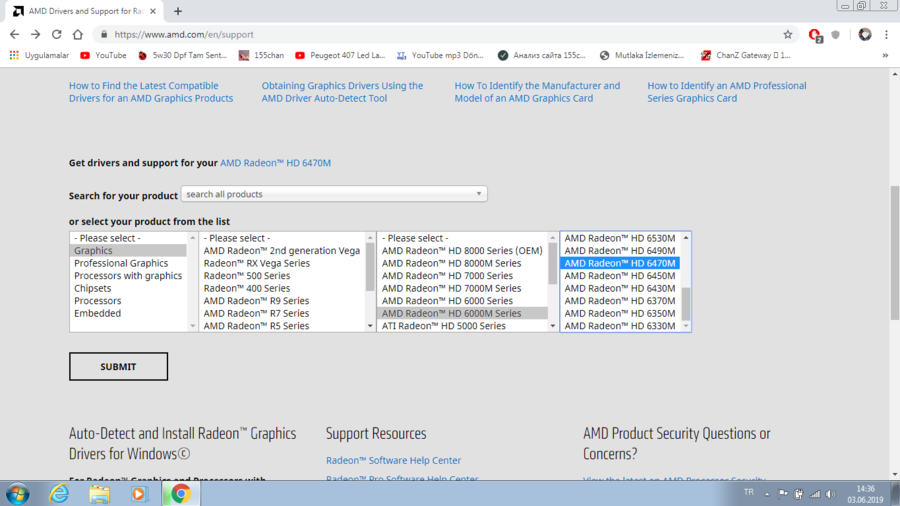900x506 pixels.
Task: Select ATI Radeon HD 5000 Series
Action: (x=463, y=326)
